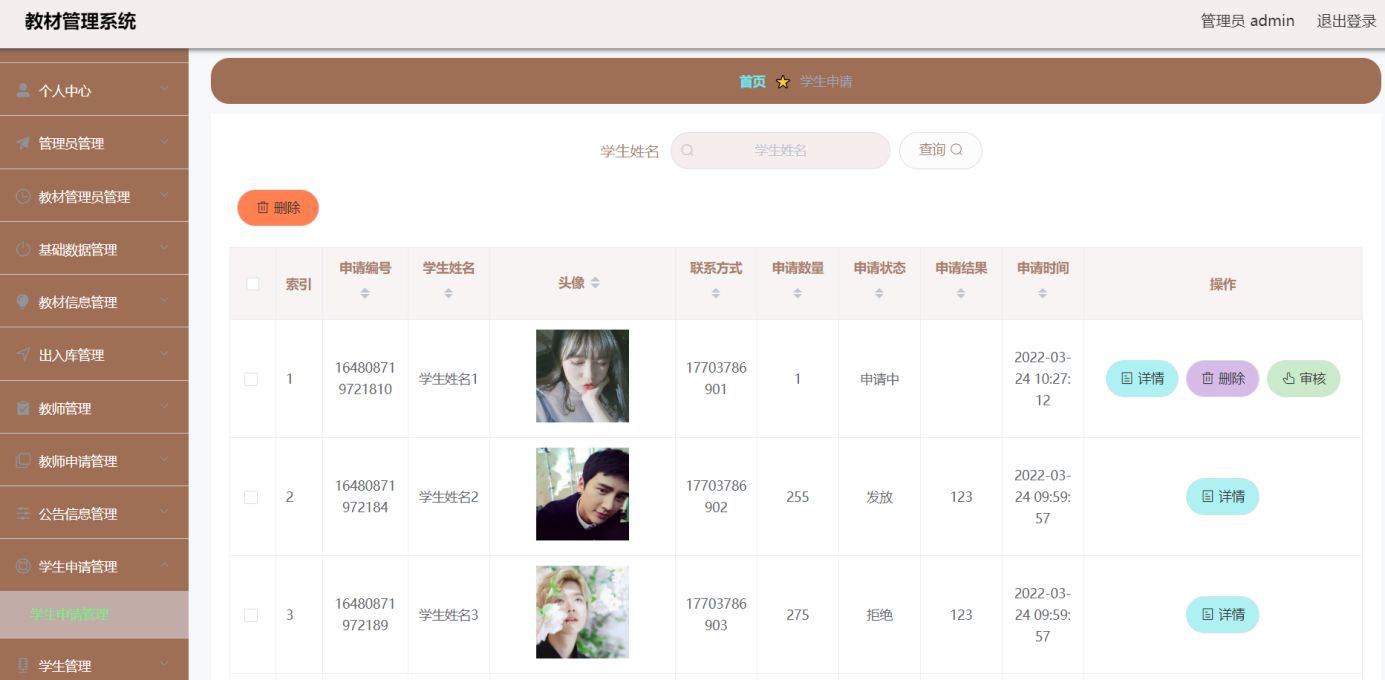Click the 教材管理员管理 clock icon

(x=23, y=197)
